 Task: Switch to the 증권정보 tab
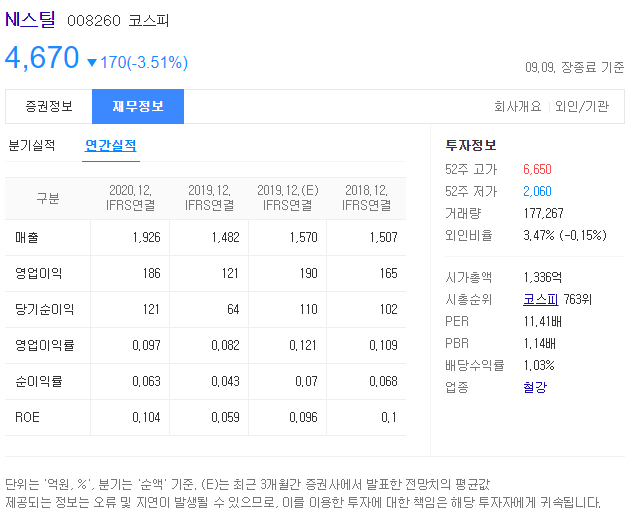(49, 106)
